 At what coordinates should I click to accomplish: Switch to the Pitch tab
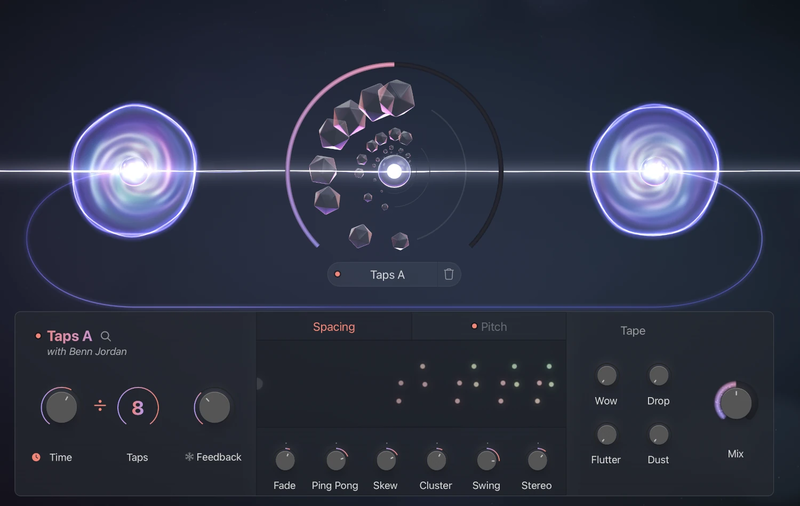(494, 327)
